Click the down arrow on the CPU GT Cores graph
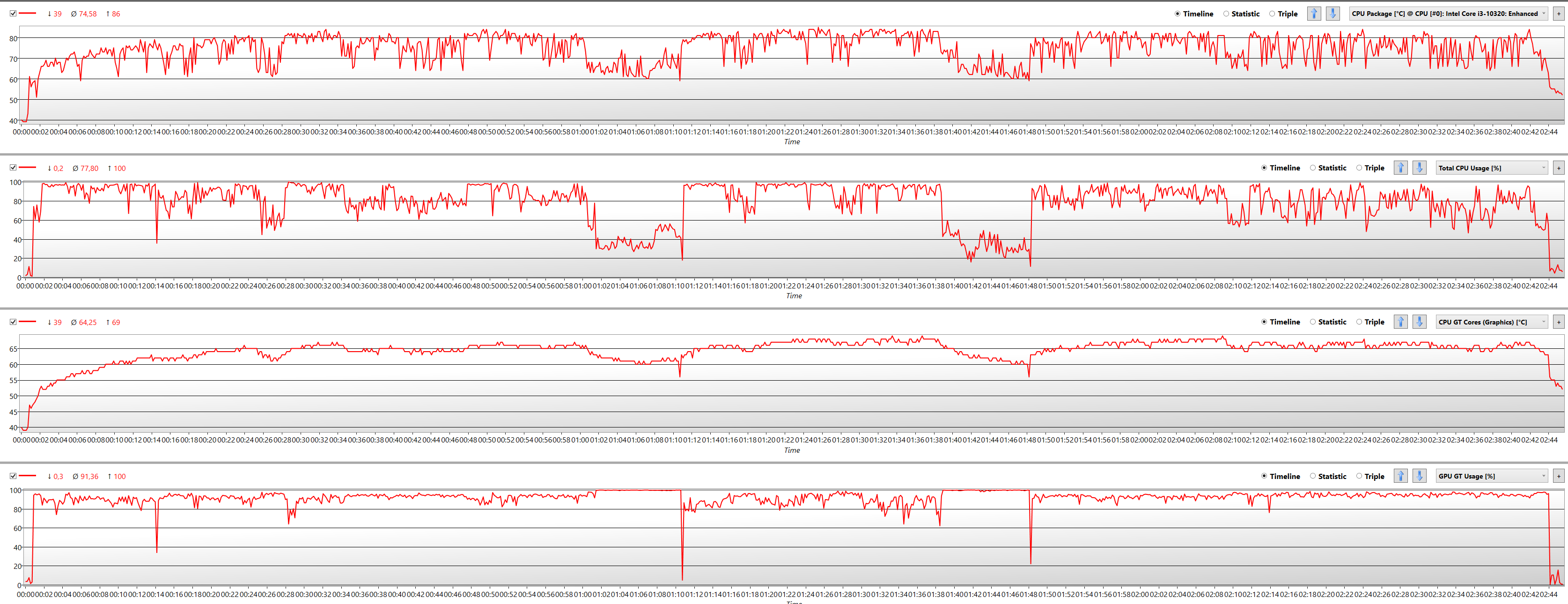Viewport: 1568px width, 604px height. (1419, 322)
